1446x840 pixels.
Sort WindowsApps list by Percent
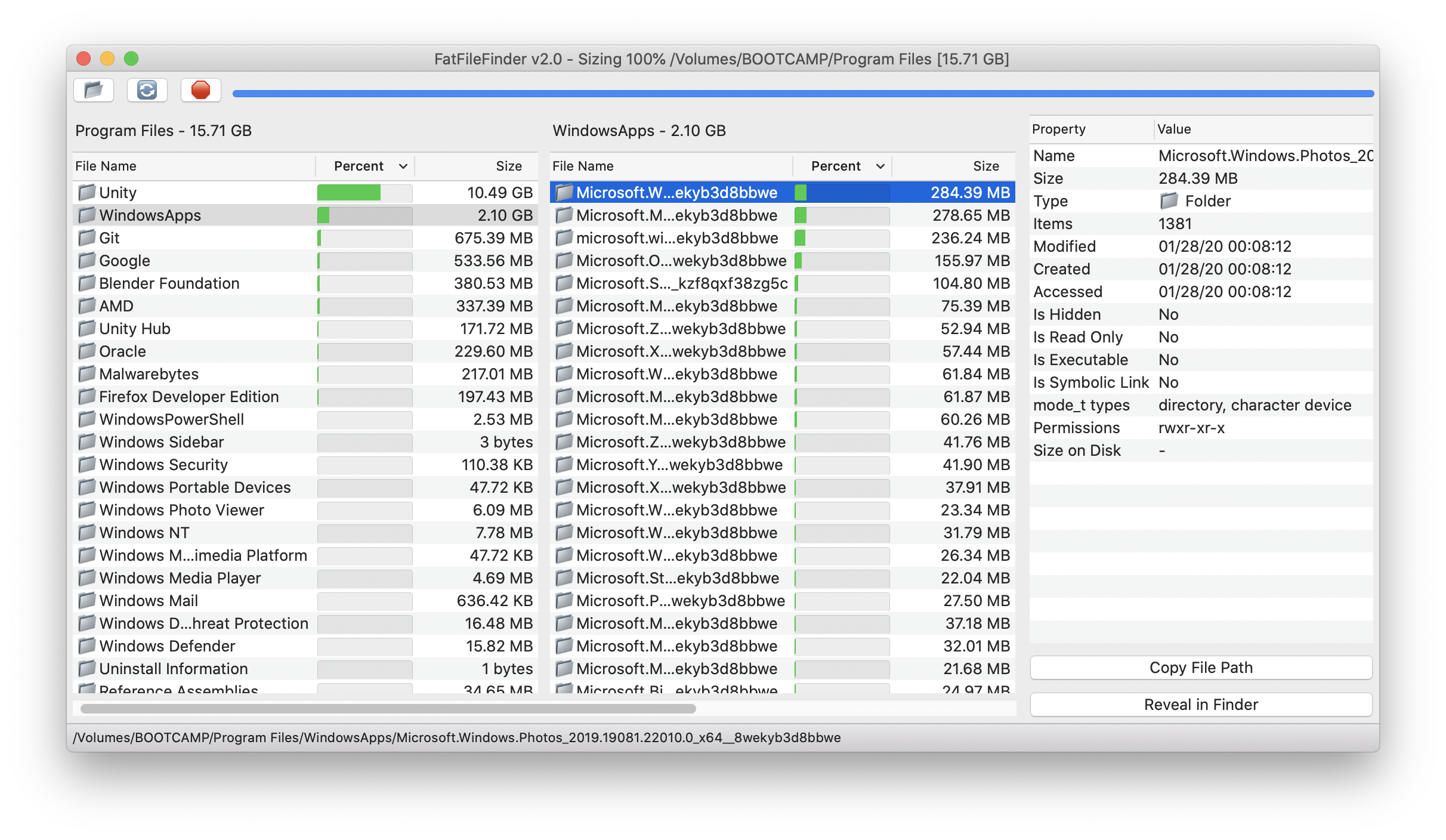842,166
